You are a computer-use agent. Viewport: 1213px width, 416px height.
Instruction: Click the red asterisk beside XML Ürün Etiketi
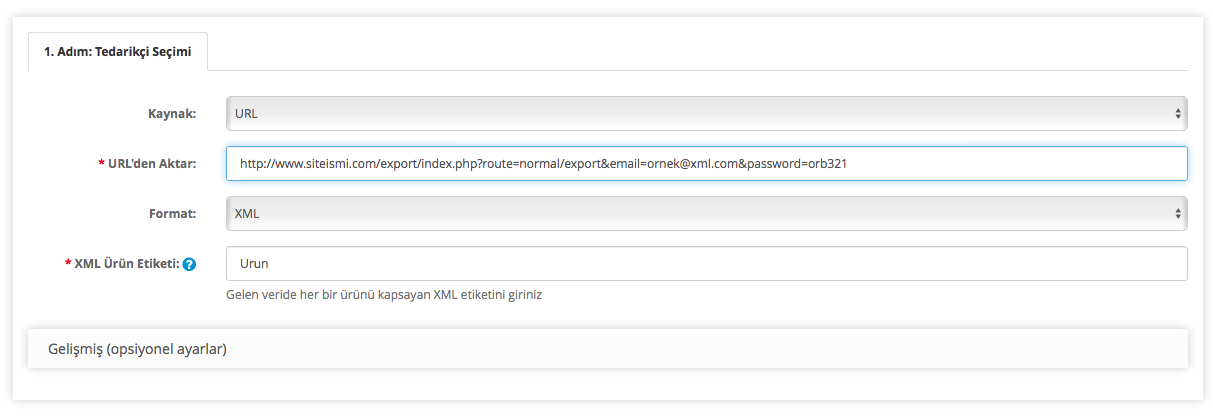point(67,264)
